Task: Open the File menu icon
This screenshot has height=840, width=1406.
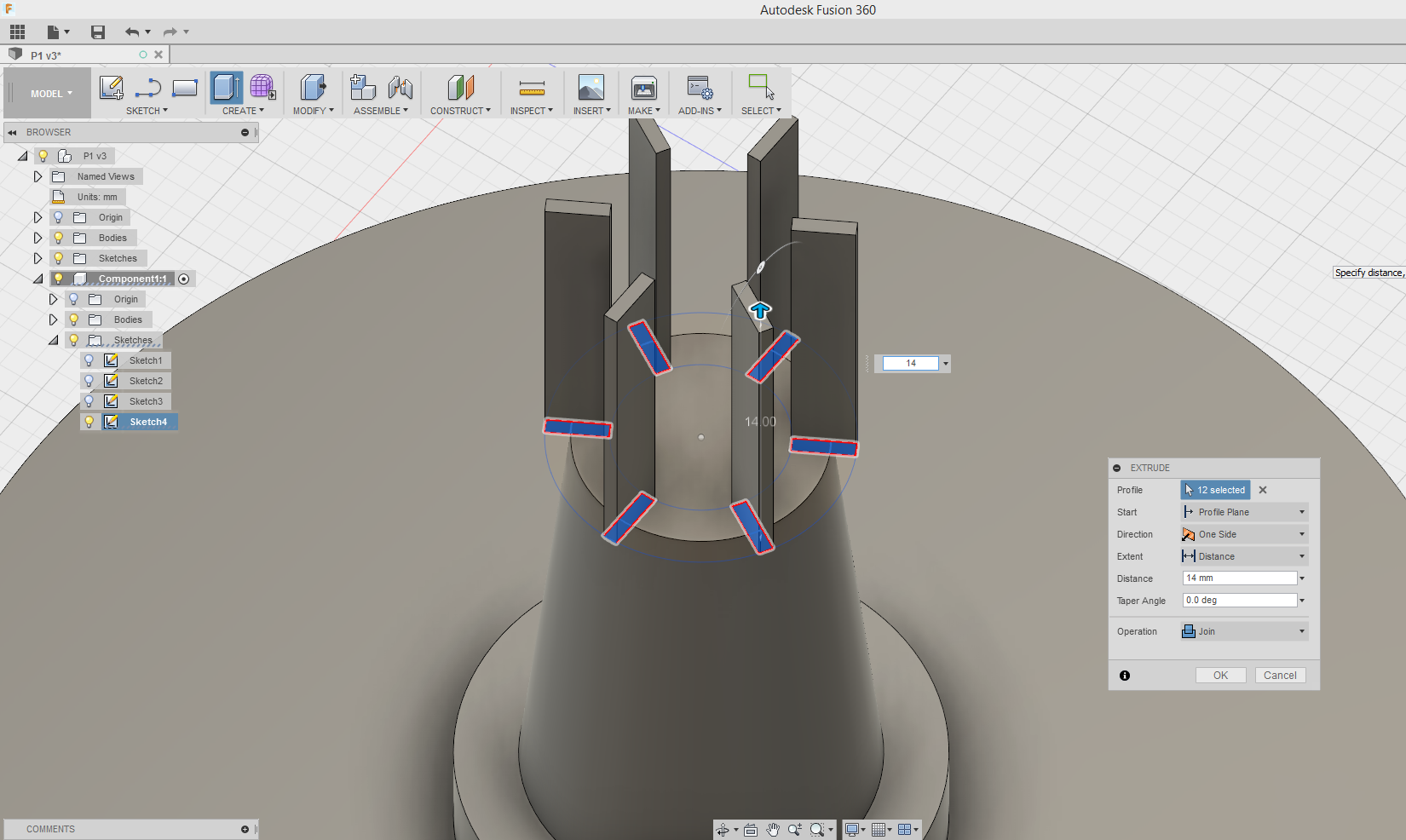Action: pyautogui.click(x=54, y=32)
